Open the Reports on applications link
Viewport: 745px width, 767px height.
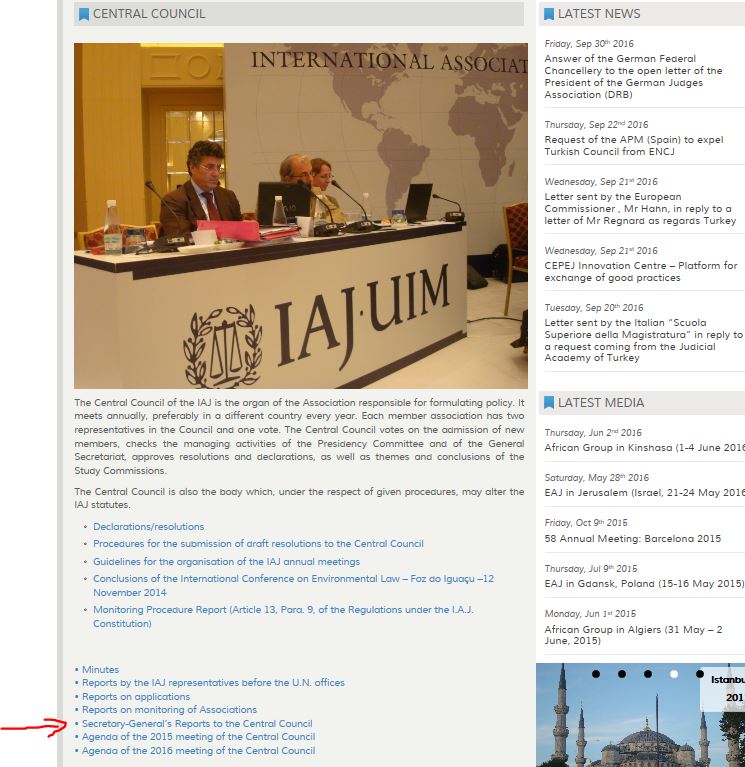click(136, 697)
